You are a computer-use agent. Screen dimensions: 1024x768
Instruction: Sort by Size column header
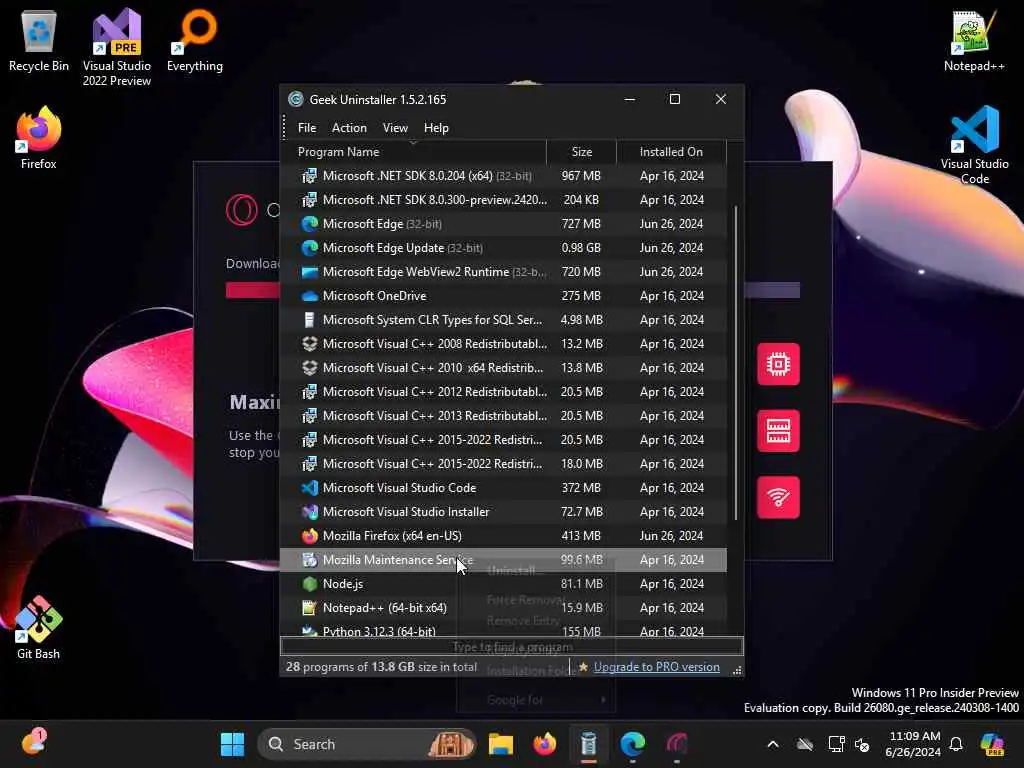(x=581, y=152)
